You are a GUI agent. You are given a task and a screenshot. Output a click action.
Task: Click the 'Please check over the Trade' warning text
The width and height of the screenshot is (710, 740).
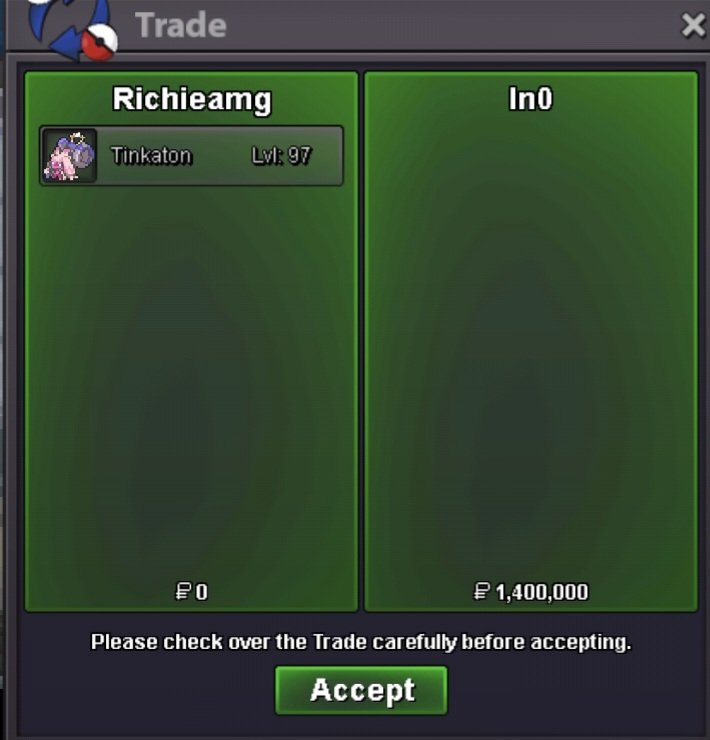point(361,642)
